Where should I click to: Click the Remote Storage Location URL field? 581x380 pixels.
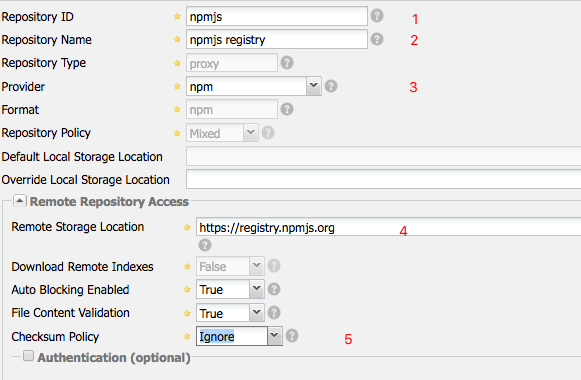[388, 227]
